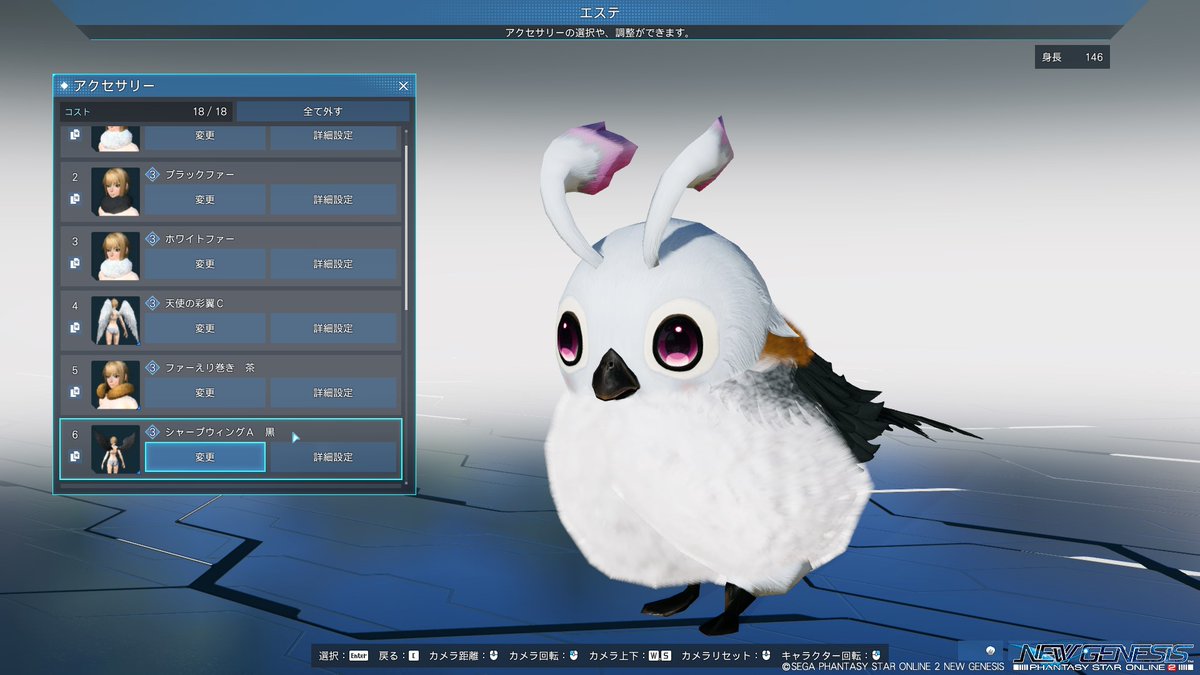1200x675 pixels.
Task: Click the round icon above New Genesis logo
Action: click(x=990, y=649)
